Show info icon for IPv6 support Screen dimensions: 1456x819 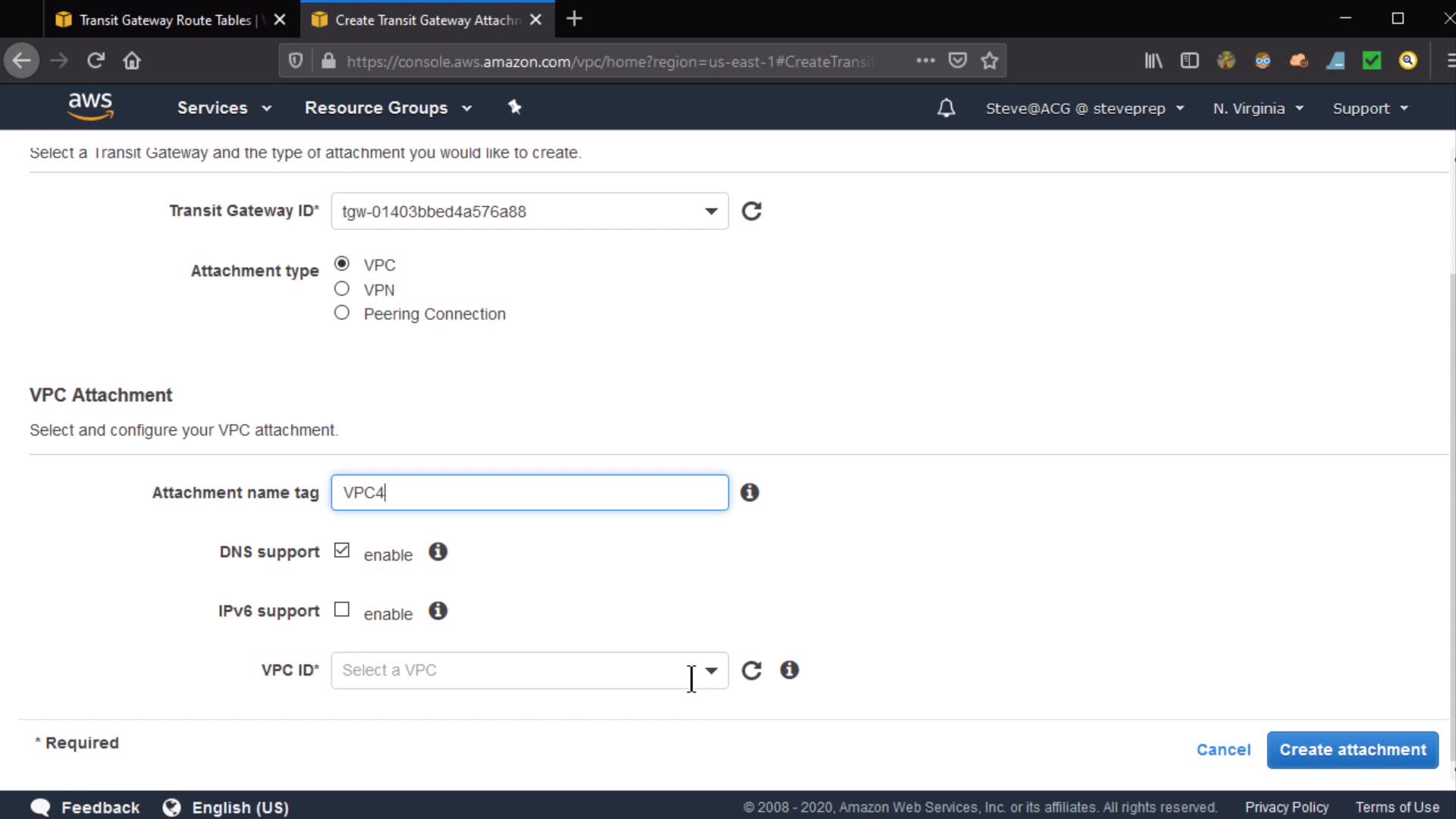pyautogui.click(x=438, y=610)
